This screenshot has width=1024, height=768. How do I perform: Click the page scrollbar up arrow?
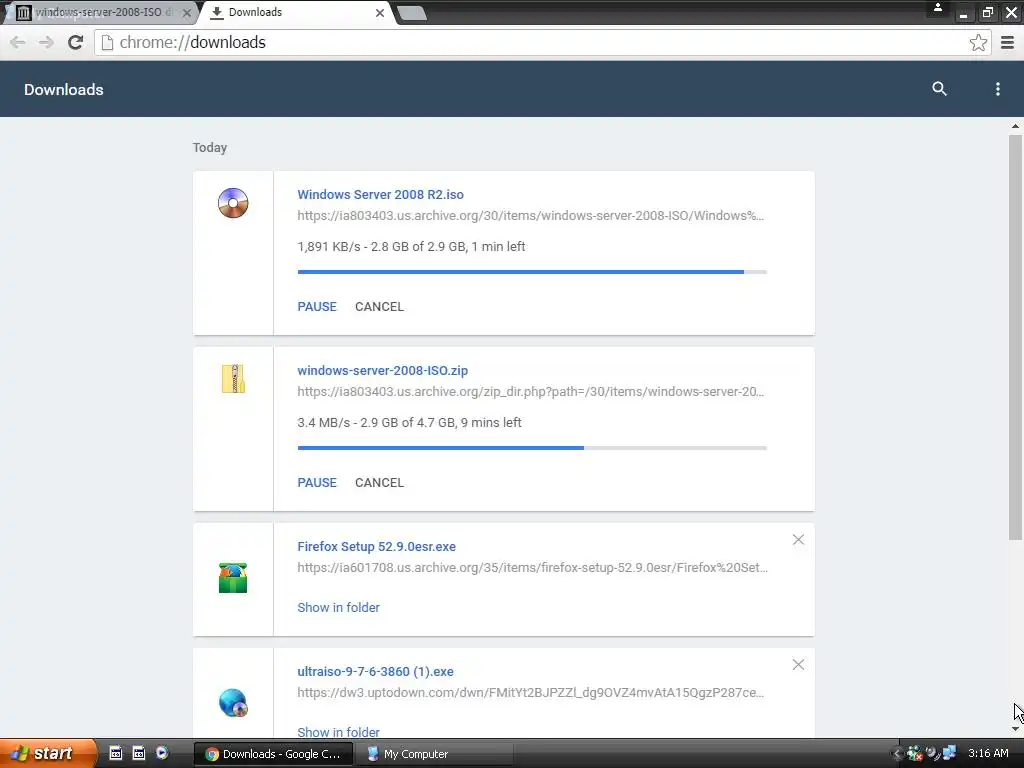pos(1015,126)
